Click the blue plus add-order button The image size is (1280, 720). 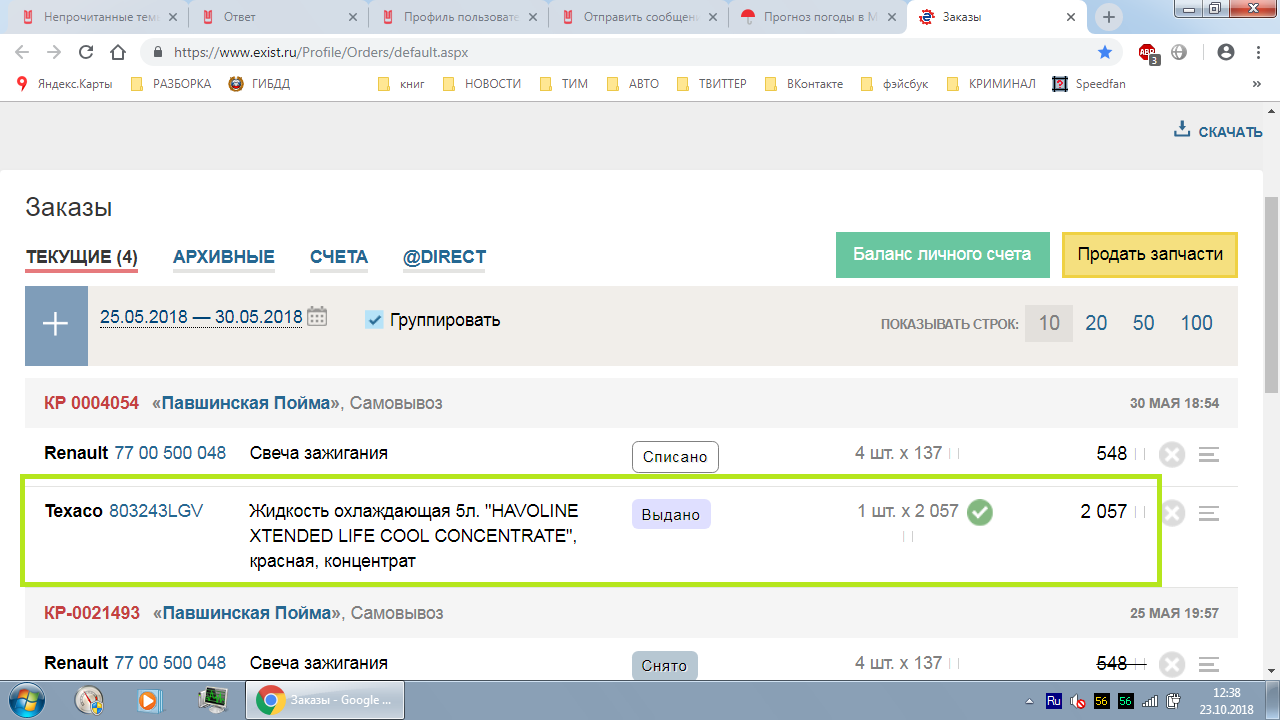click(x=56, y=325)
